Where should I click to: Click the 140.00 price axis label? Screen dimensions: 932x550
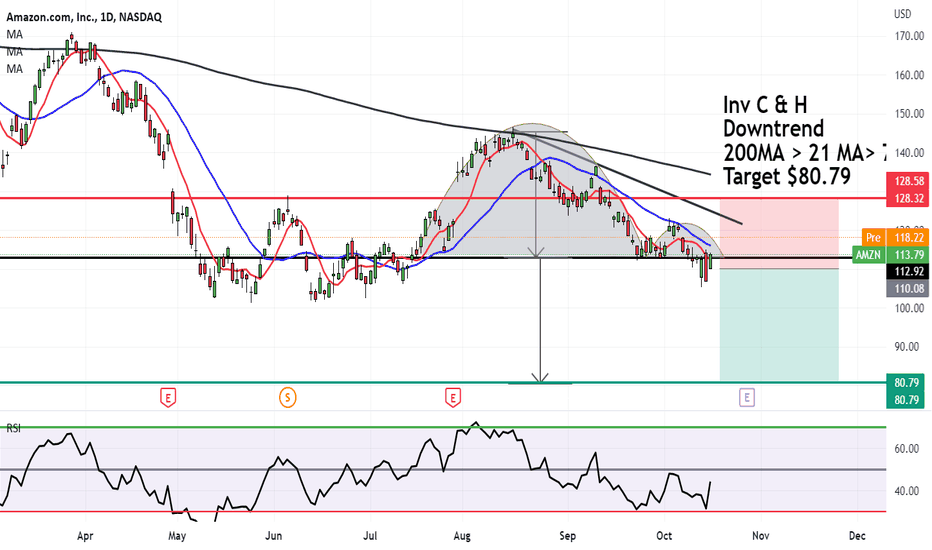click(909, 153)
